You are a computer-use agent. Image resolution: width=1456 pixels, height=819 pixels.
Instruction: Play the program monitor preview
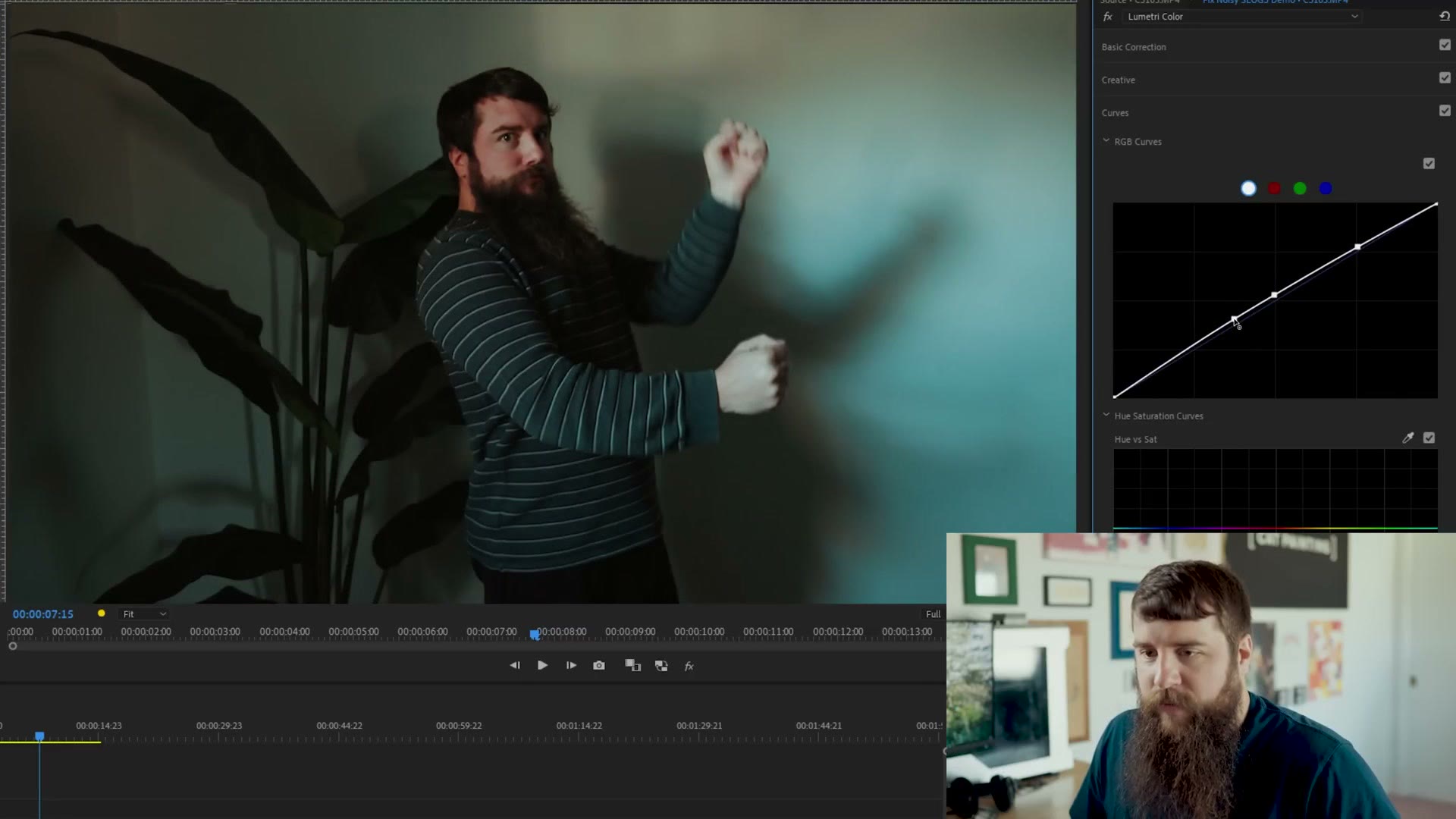point(543,666)
